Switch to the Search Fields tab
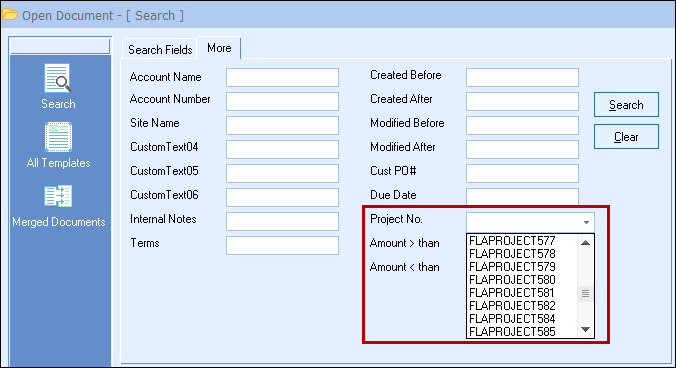The image size is (676, 368). 160,50
